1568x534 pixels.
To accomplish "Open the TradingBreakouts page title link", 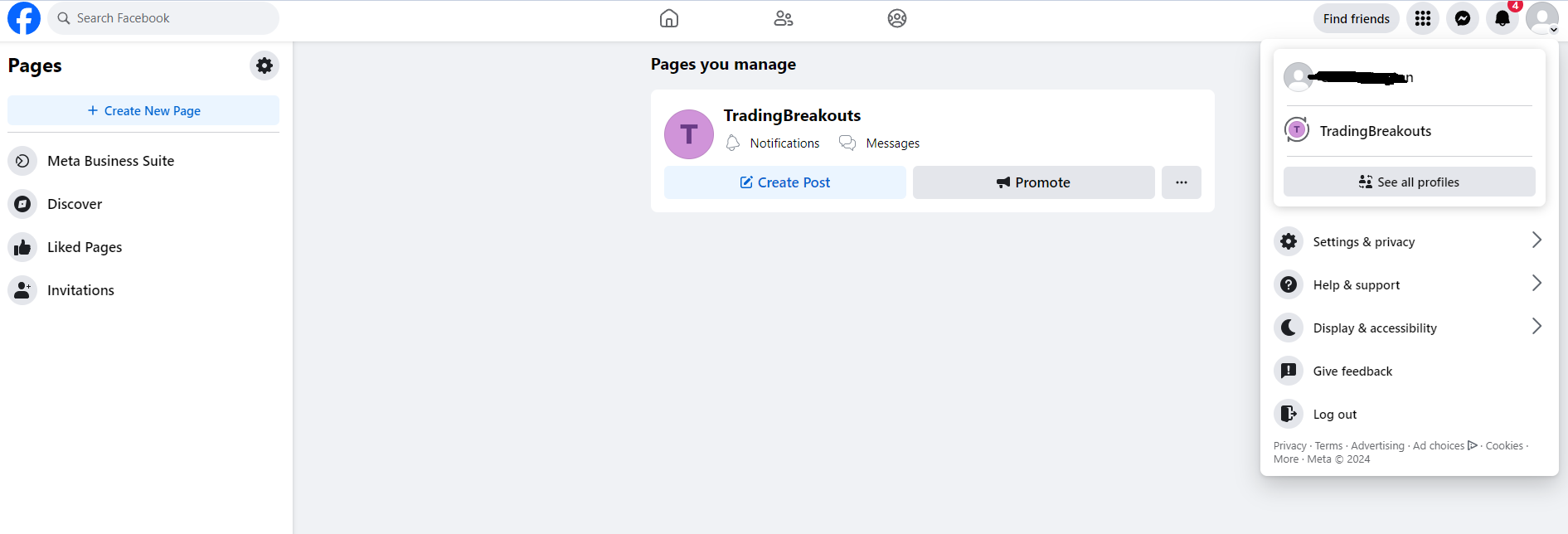I will coord(792,115).
